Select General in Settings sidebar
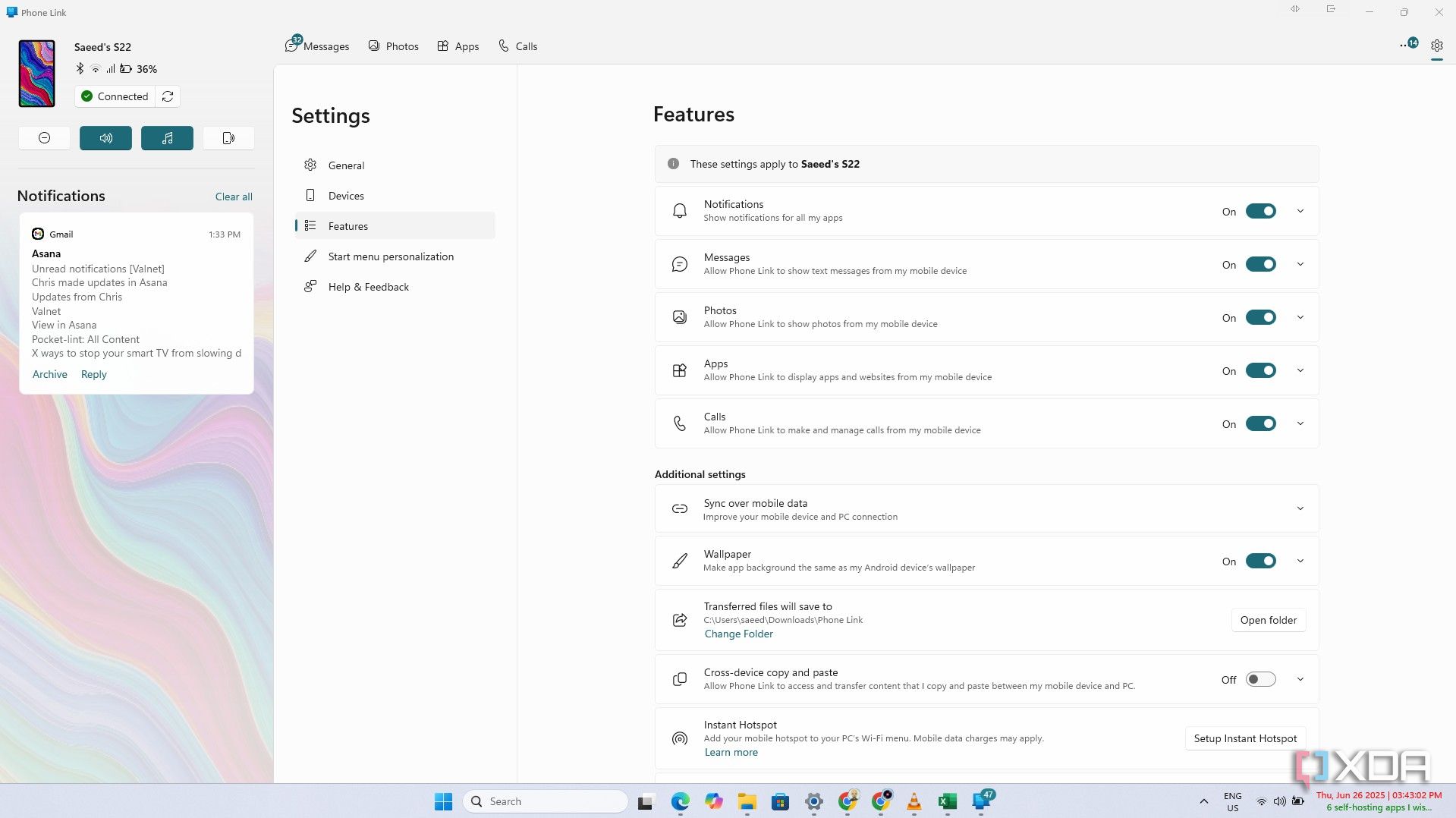The width and height of the screenshot is (1456, 818). [395, 165]
